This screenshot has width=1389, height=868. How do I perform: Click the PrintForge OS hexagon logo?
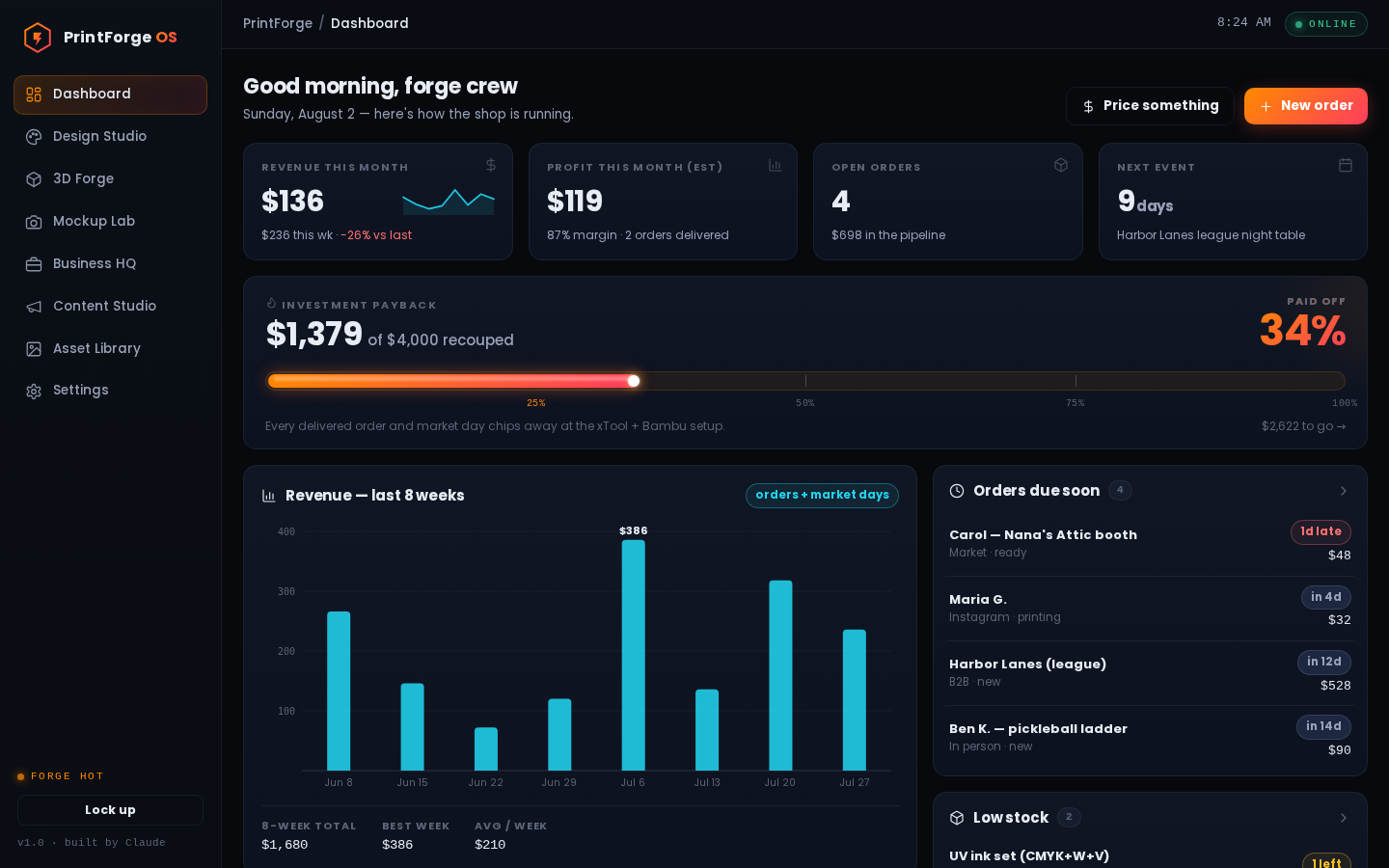pos(37,38)
